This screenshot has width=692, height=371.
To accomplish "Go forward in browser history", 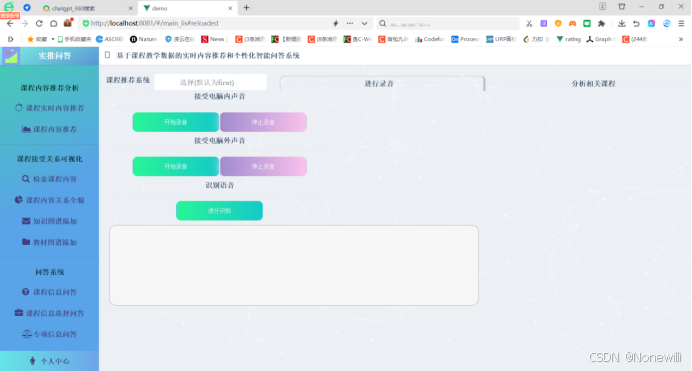I will (x=25, y=23).
